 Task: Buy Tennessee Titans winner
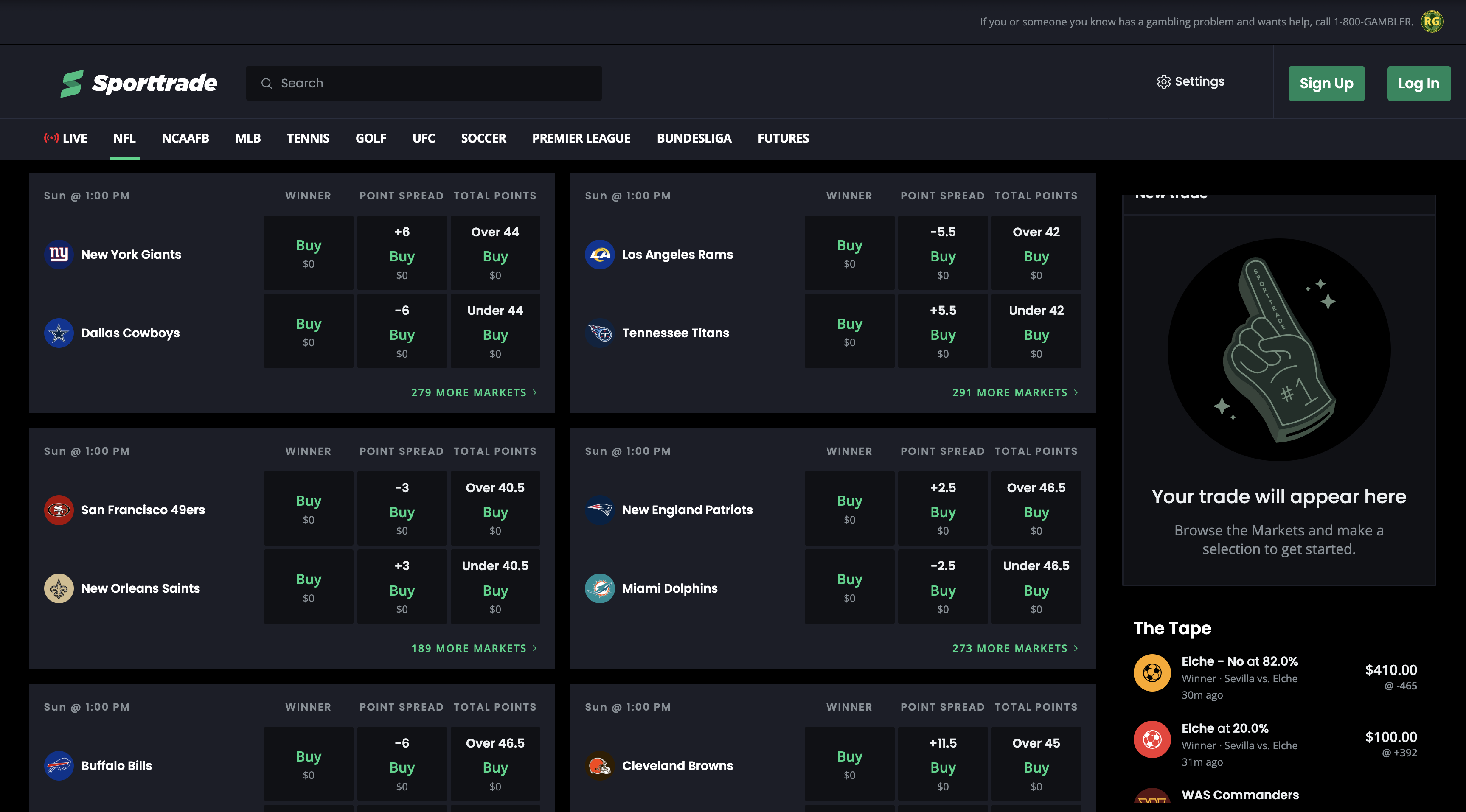click(x=850, y=331)
